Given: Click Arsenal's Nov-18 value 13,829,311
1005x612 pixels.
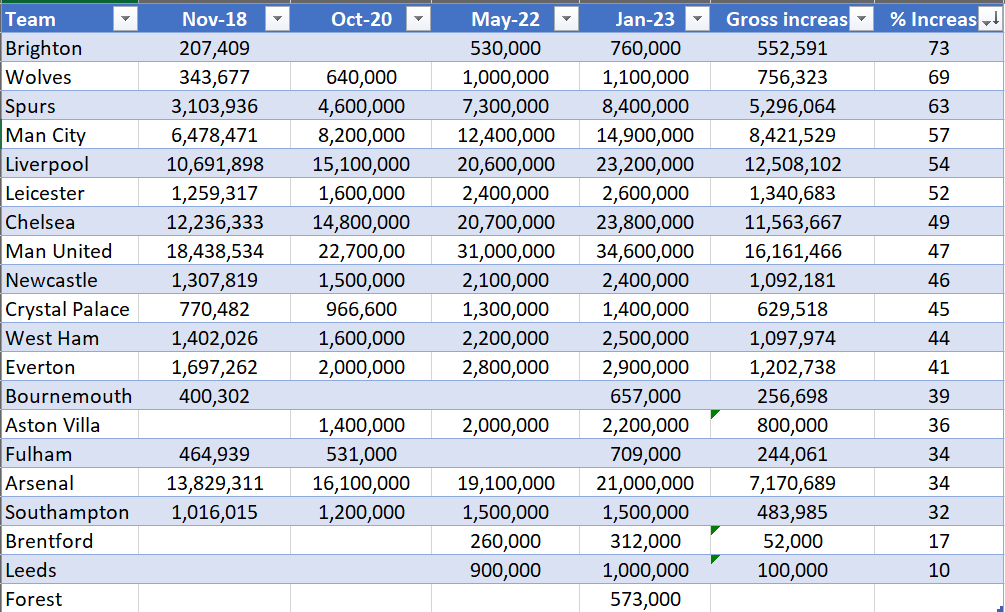Looking at the screenshot, I should 214,483.
